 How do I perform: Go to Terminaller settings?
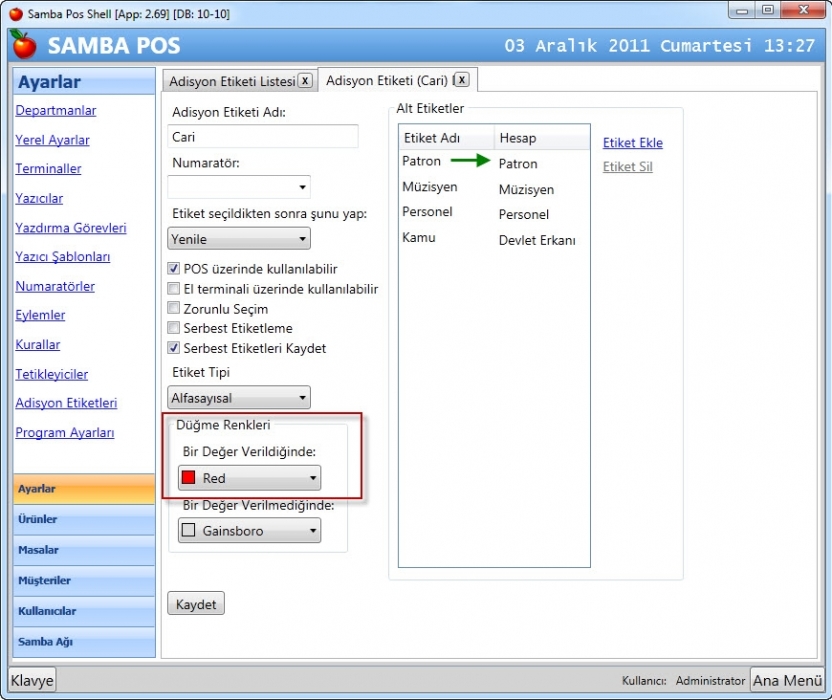tap(48, 169)
